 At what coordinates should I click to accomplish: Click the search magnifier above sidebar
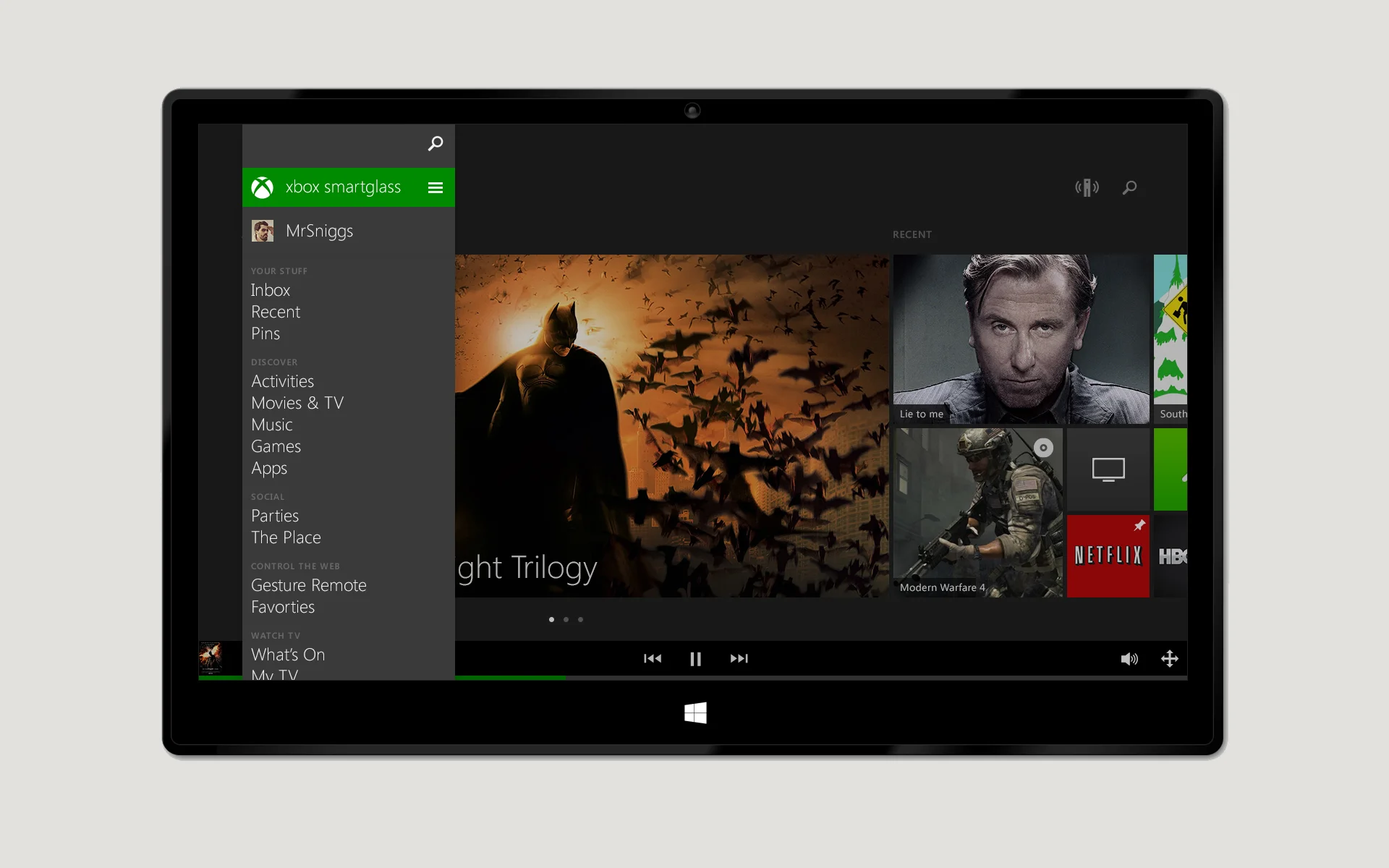(x=435, y=143)
